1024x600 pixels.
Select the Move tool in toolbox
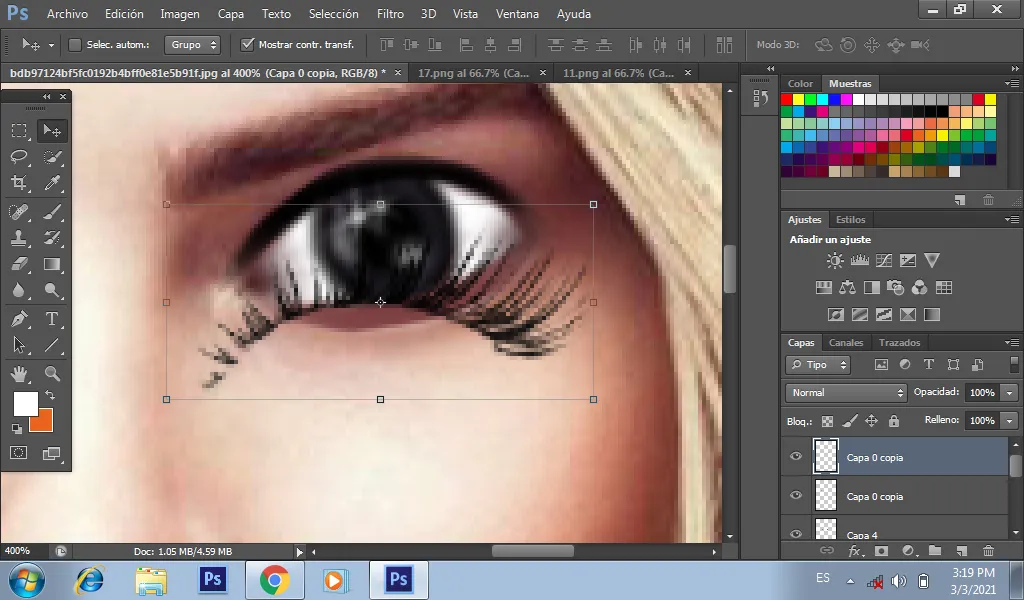coord(52,131)
